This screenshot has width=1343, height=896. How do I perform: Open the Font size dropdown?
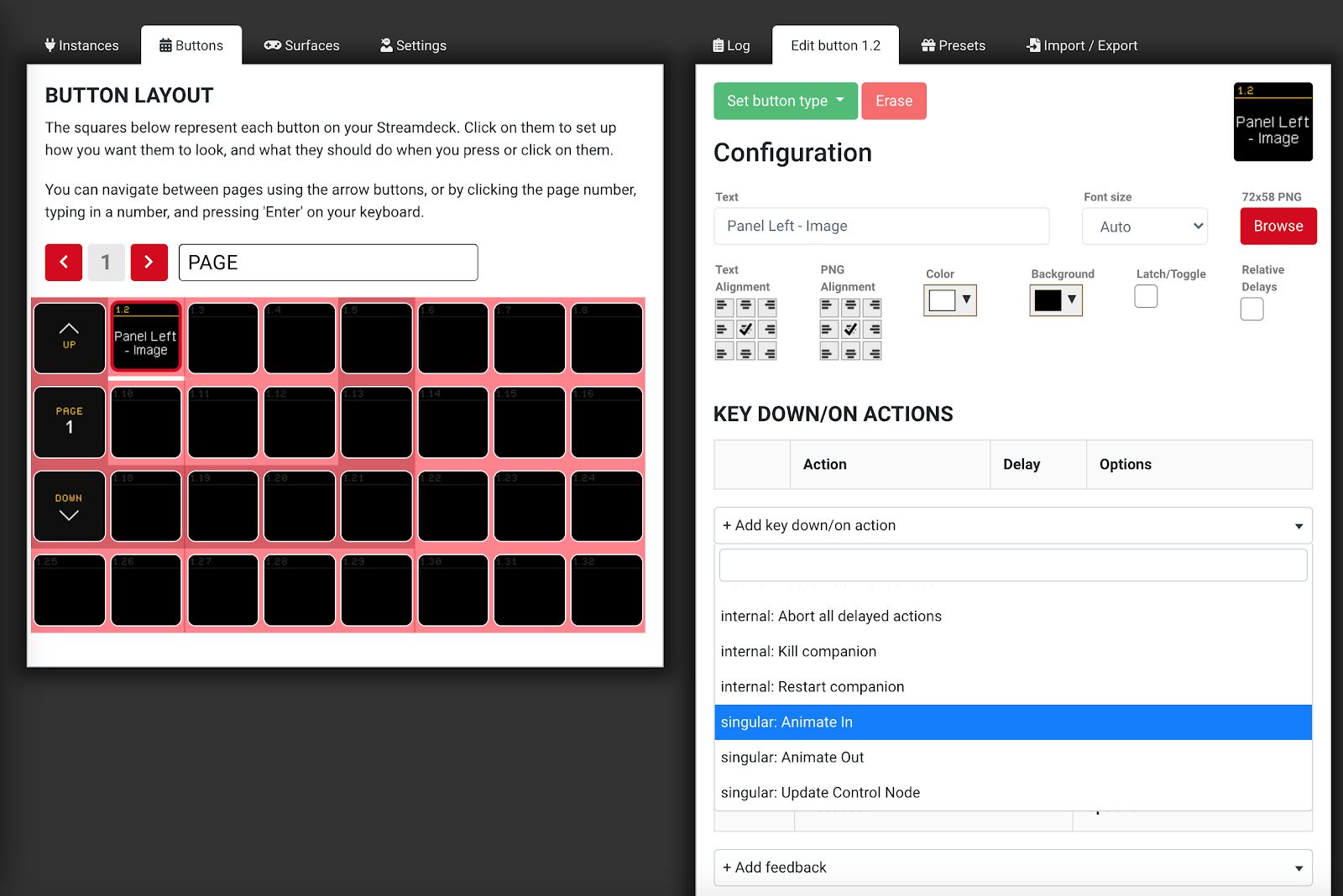tap(1144, 226)
